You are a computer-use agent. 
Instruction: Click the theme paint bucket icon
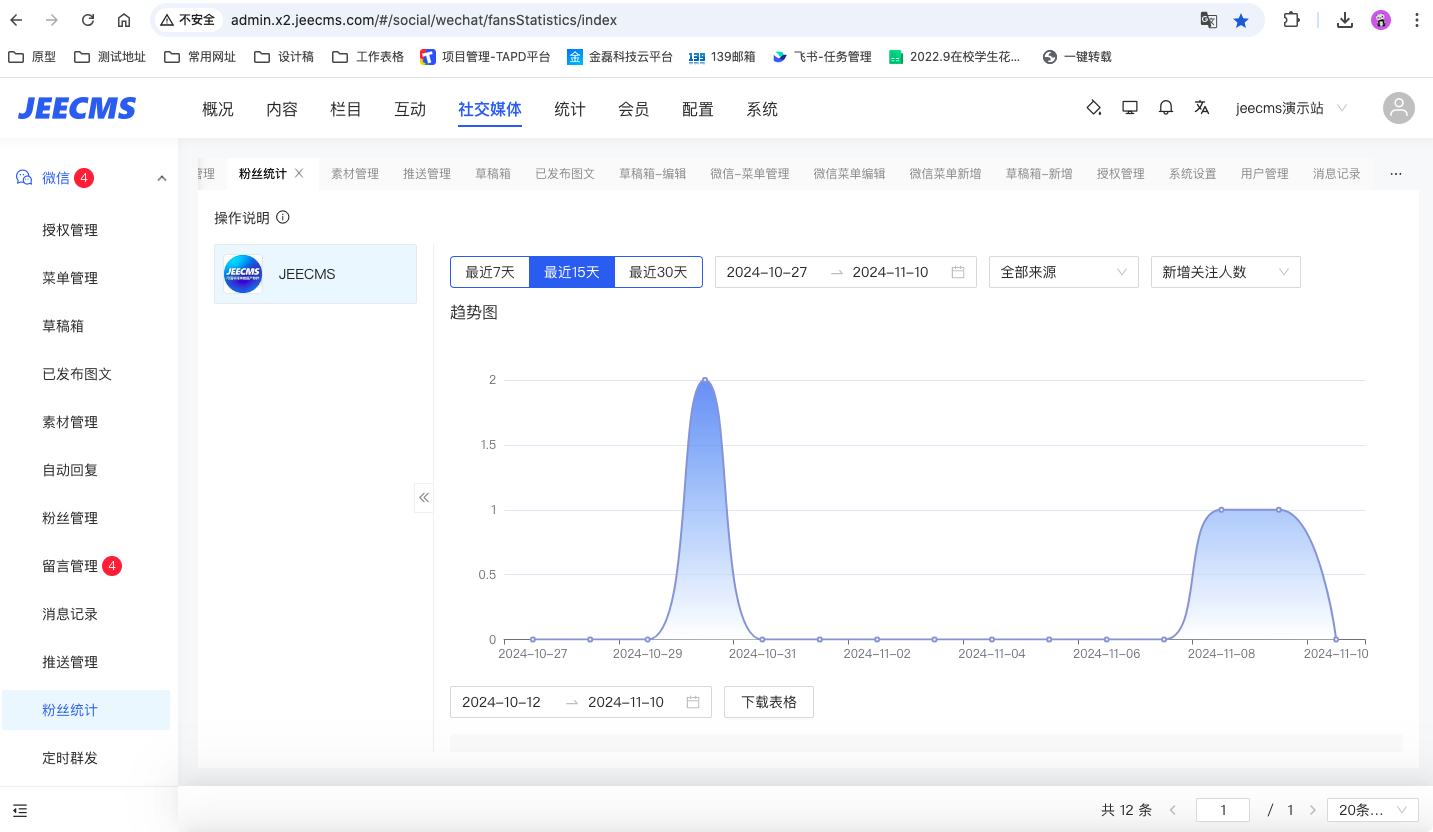coord(1094,108)
